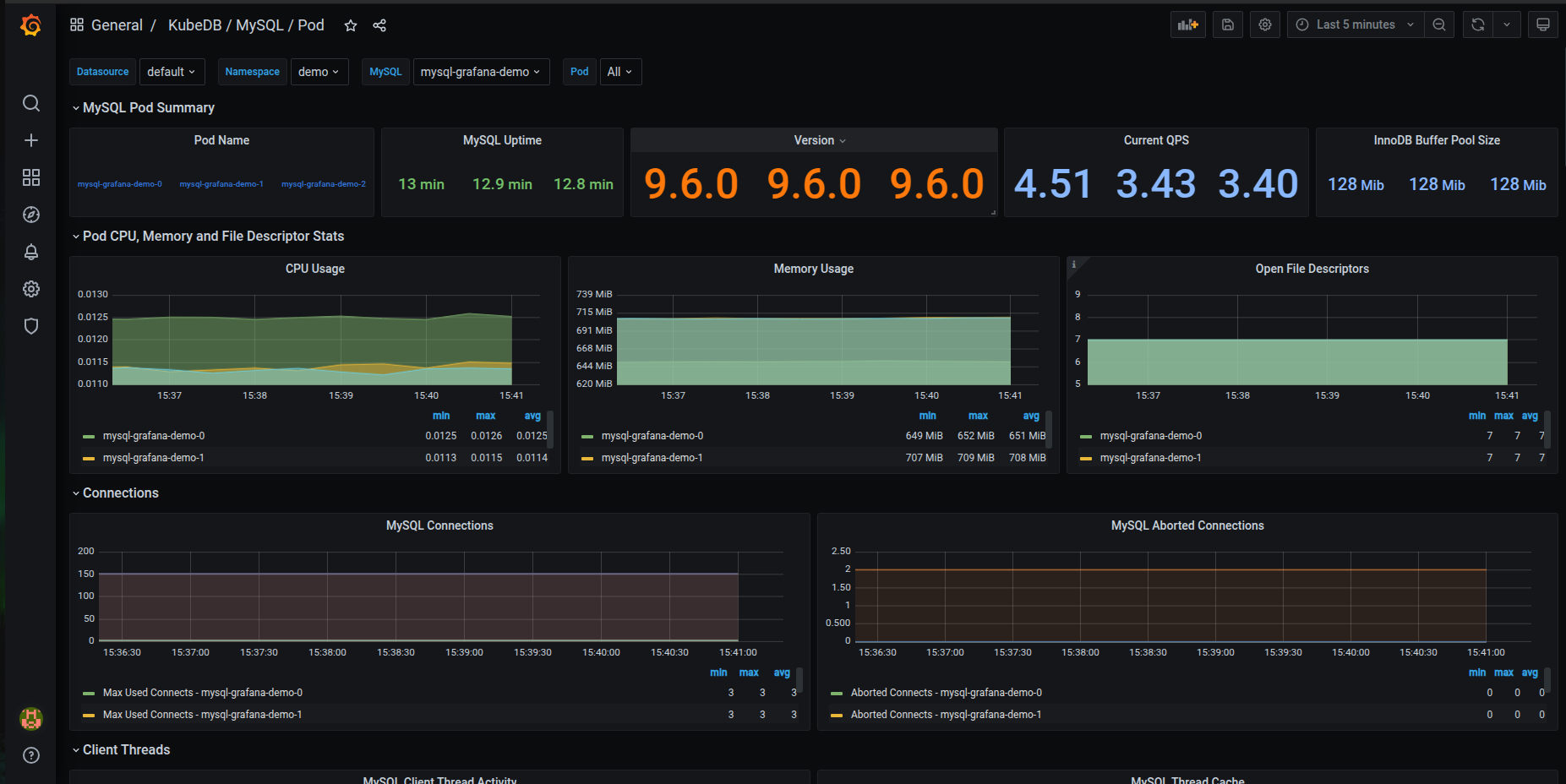Open the Datasource default dropdown
Image resolution: width=1566 pixels, height=784 pixels.
coord(172,72)
